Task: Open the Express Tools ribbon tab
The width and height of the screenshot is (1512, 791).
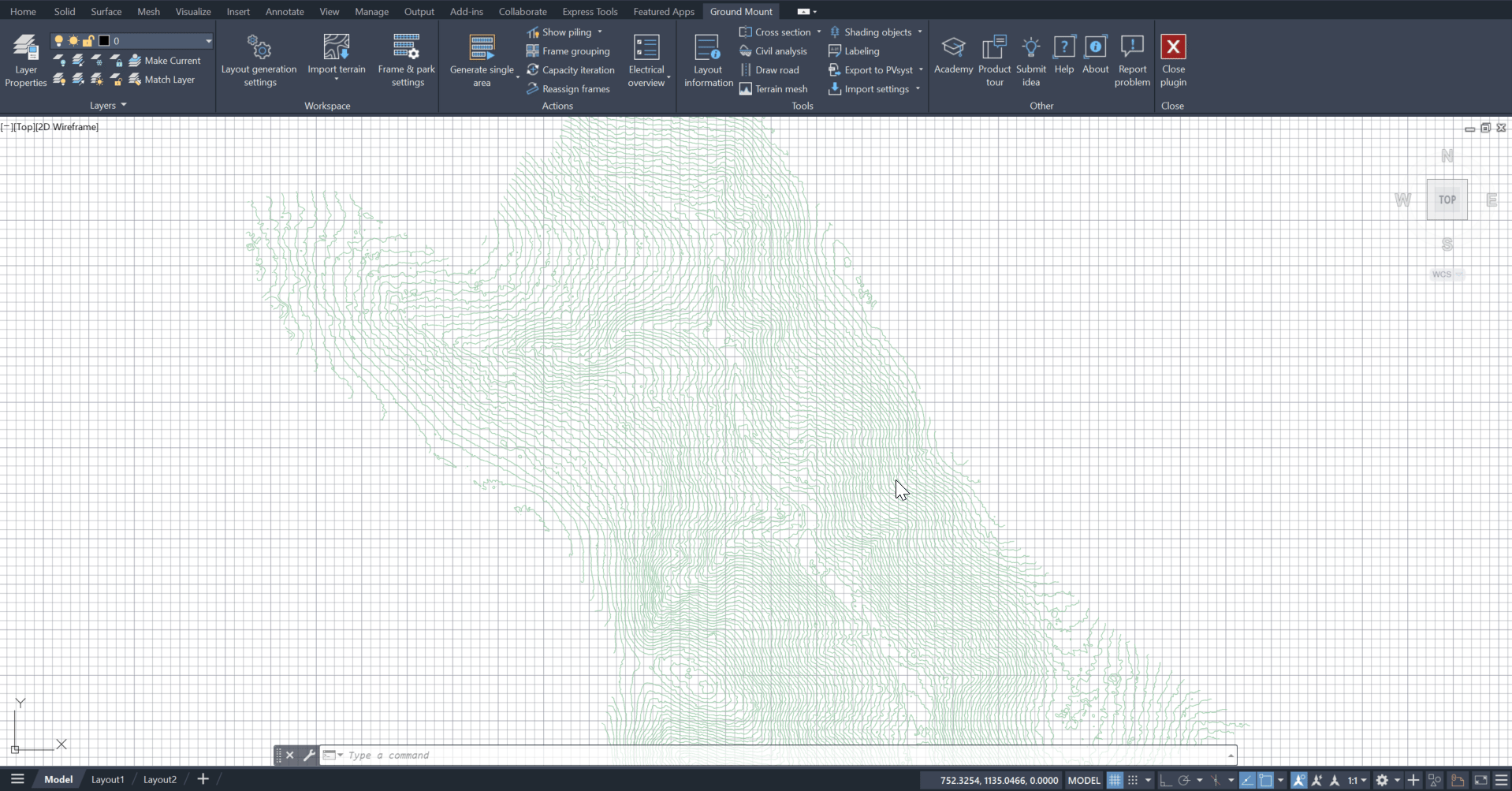Action: (x=590, y=11)
